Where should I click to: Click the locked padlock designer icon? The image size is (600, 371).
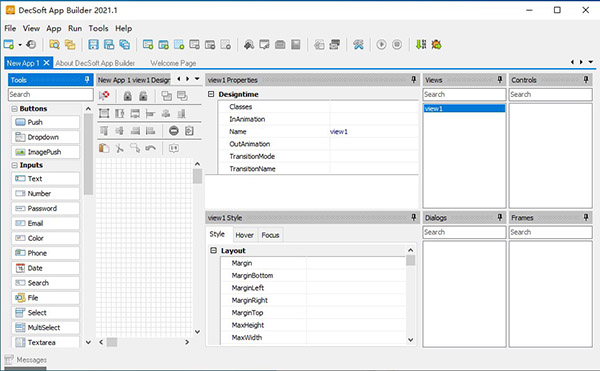point(127,96)
